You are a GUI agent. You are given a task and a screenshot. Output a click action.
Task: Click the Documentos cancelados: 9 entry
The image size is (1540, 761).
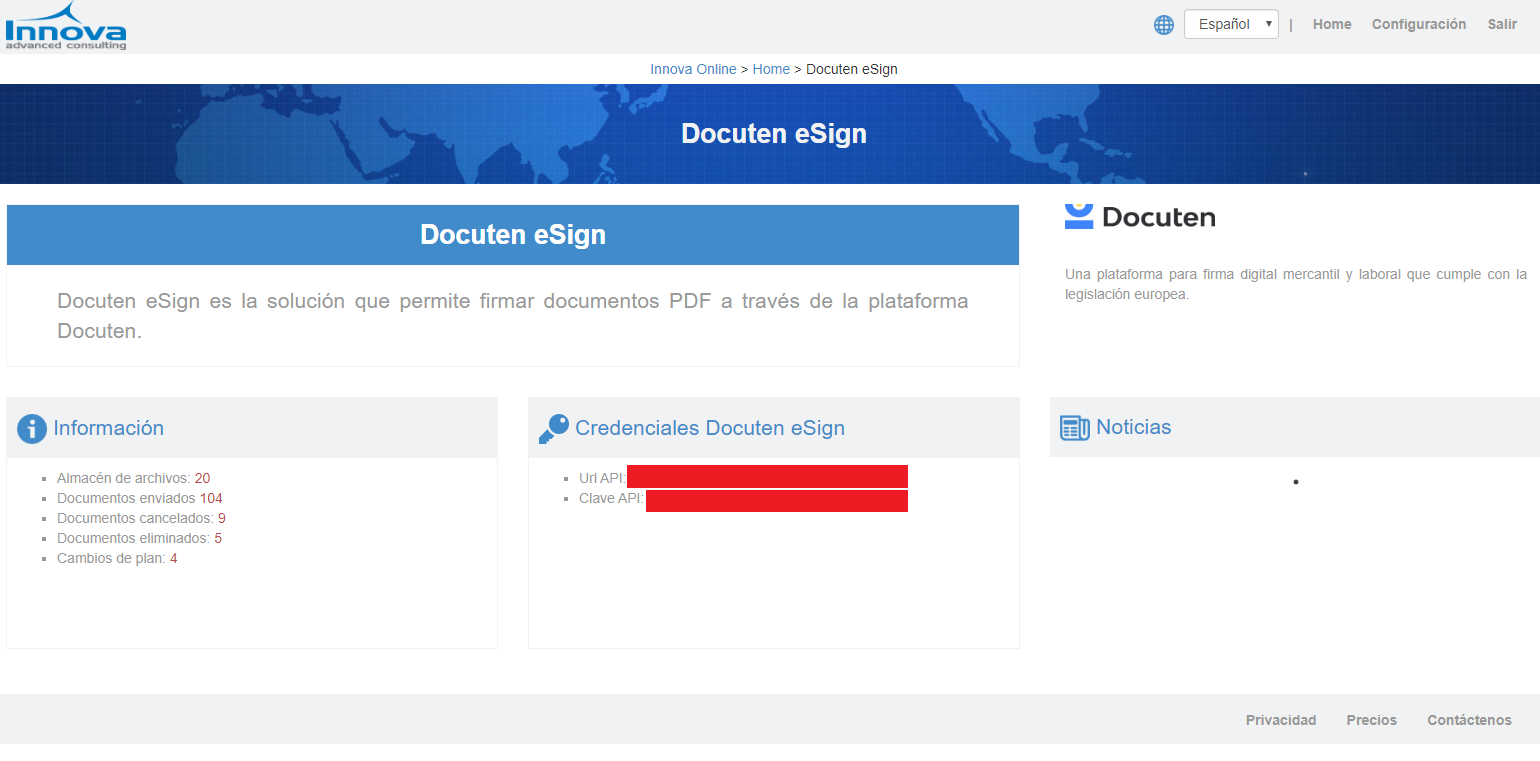pos(141,518)
